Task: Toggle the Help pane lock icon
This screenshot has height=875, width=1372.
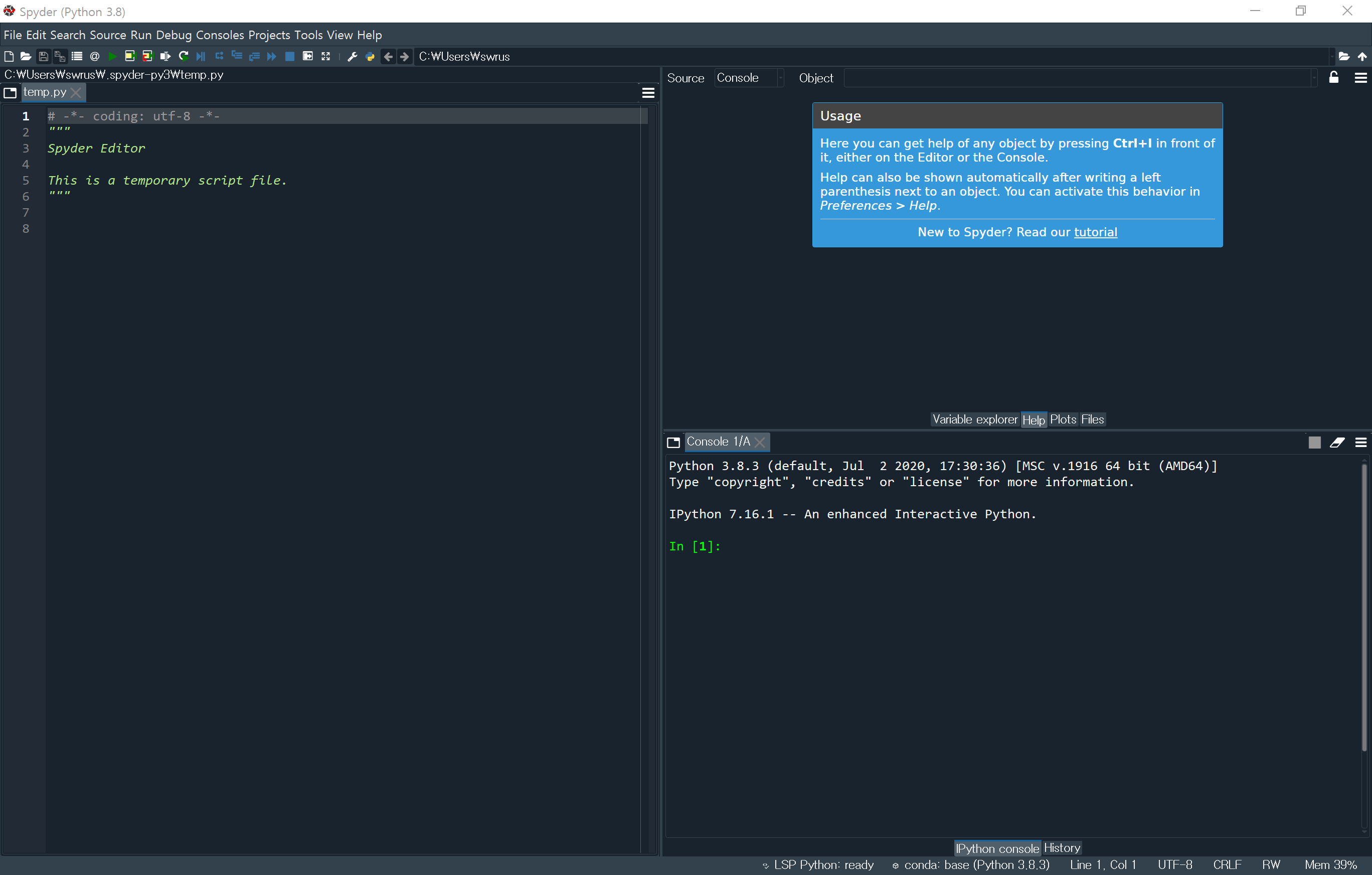Action: (x=1333, y=78)
